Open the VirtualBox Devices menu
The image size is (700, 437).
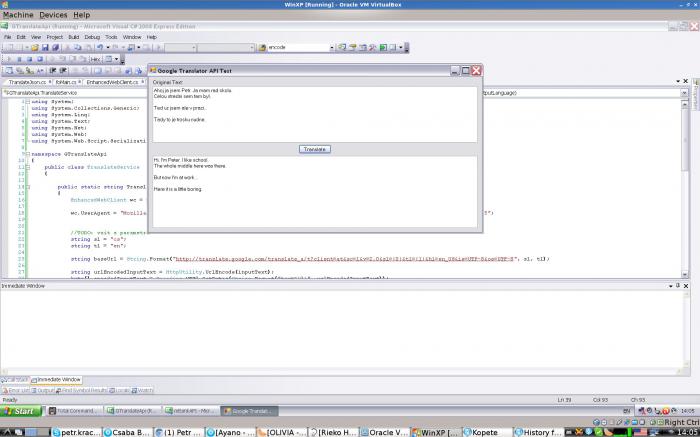coord(53,15)
